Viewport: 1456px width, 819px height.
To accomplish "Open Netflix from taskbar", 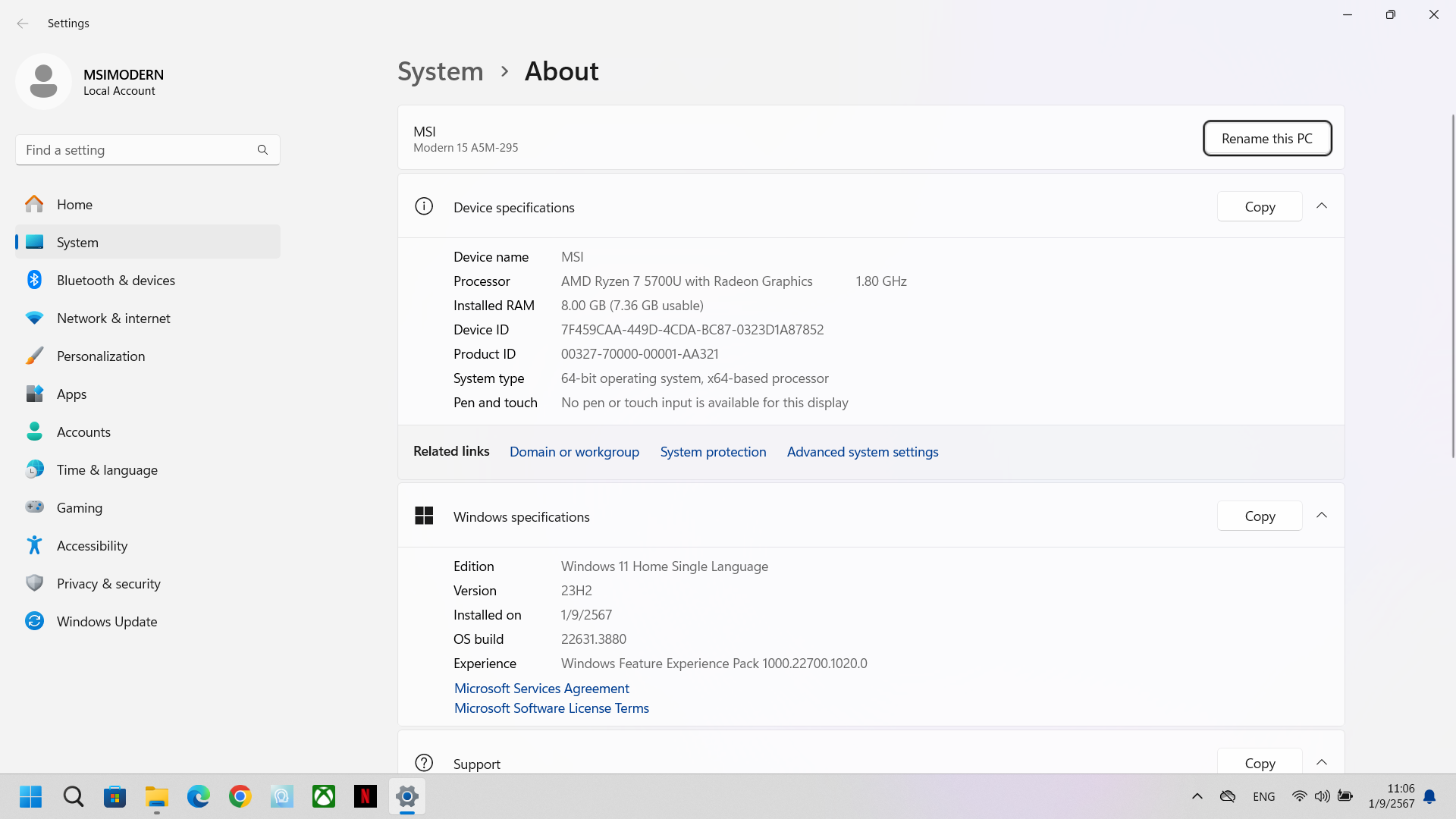I will [366, 796].
